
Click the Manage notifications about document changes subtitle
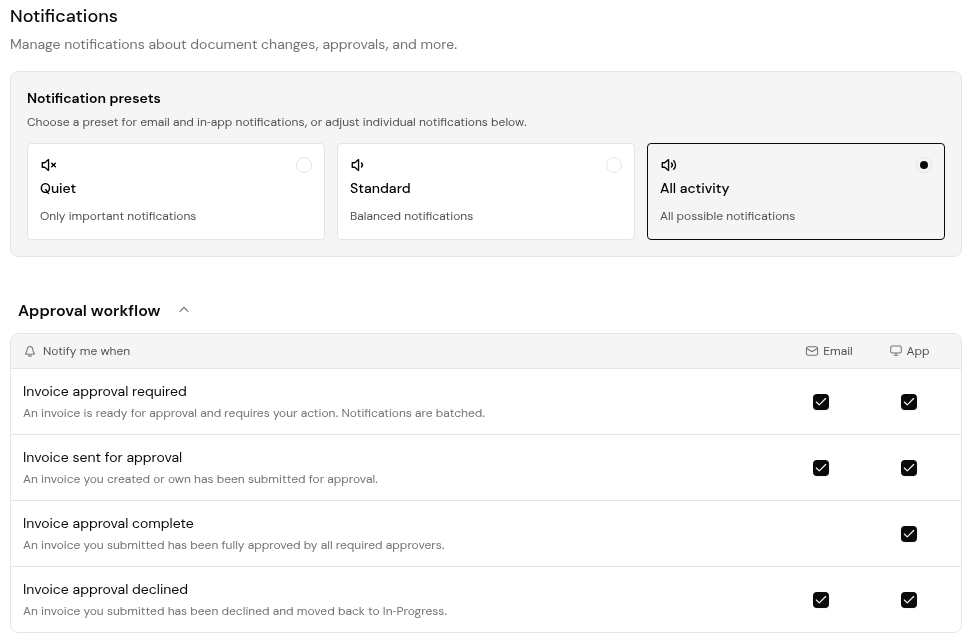click(233, 44)
